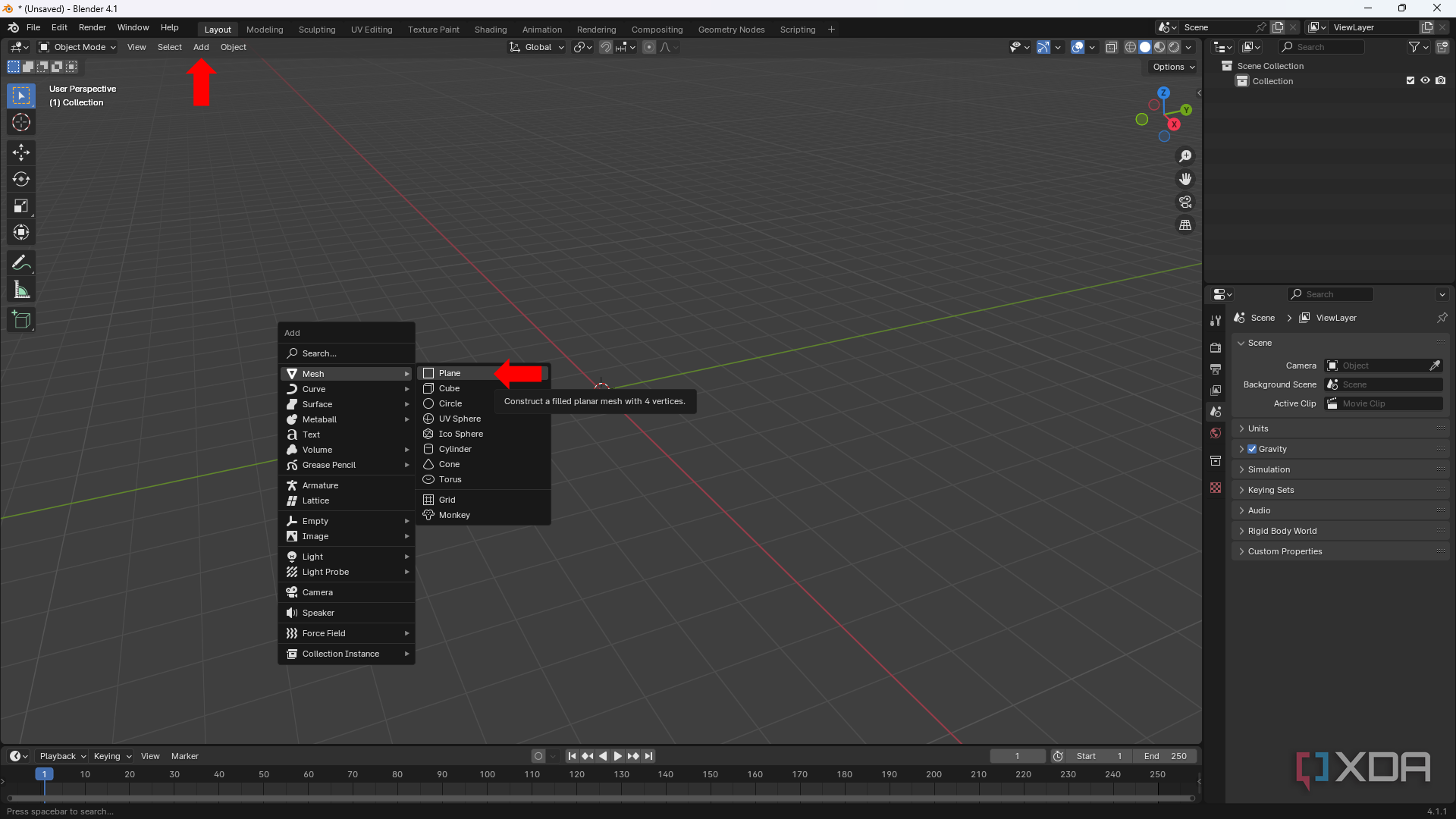1456x819 pixels.
Task: Uncheck the Gravity checkbox
Action: point(1253,448)
